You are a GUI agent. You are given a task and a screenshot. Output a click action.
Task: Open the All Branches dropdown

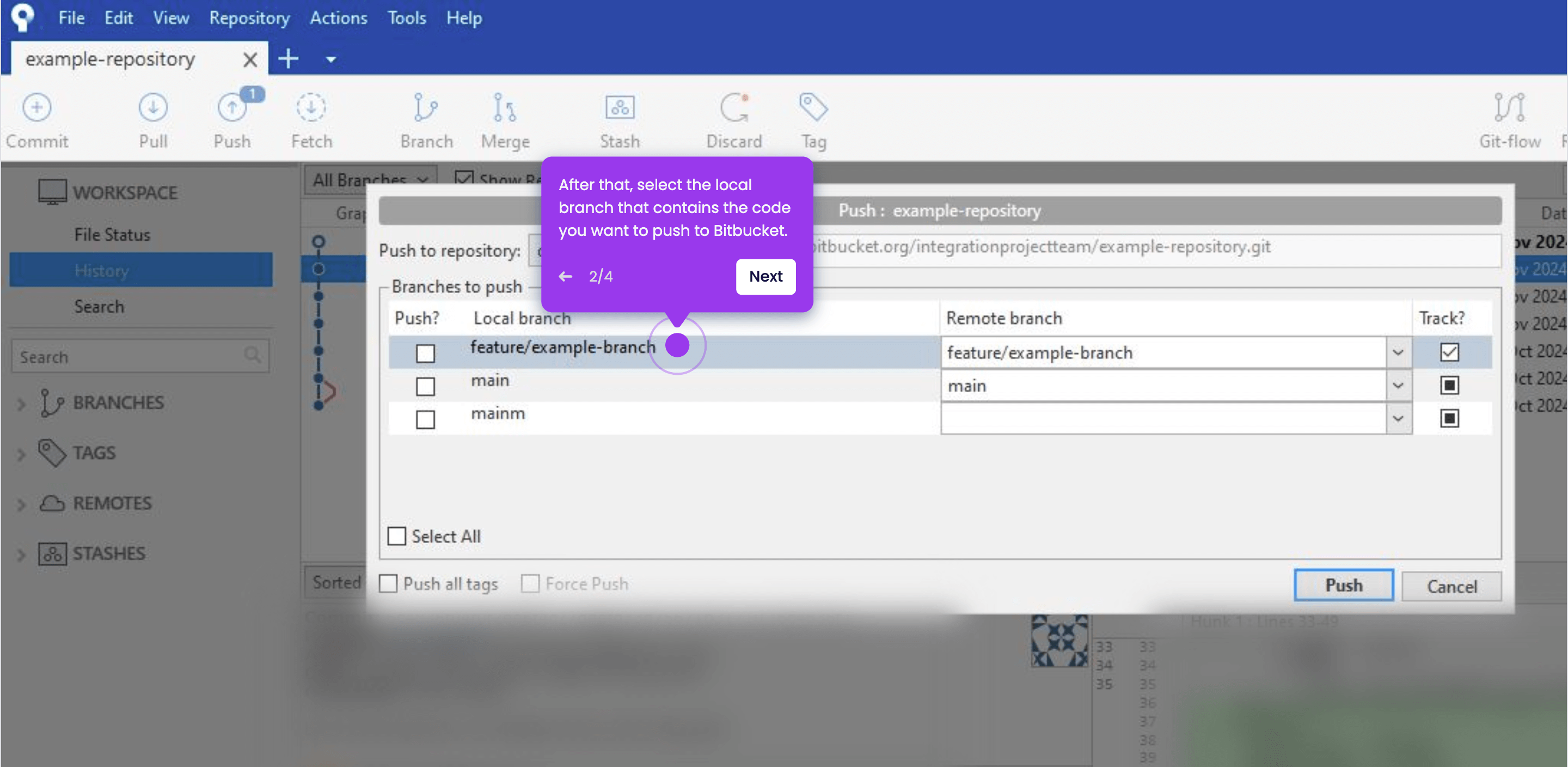pyautogui.click(x=371, y=180)
